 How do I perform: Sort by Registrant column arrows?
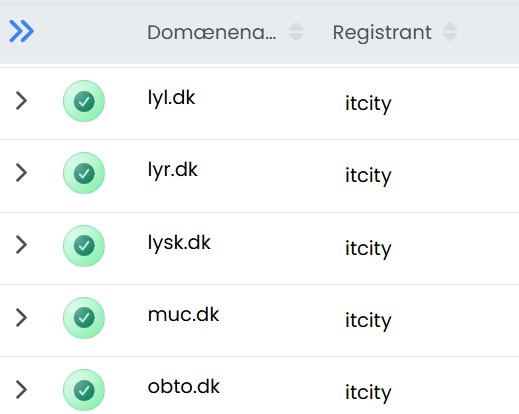(x=450, y=32)
